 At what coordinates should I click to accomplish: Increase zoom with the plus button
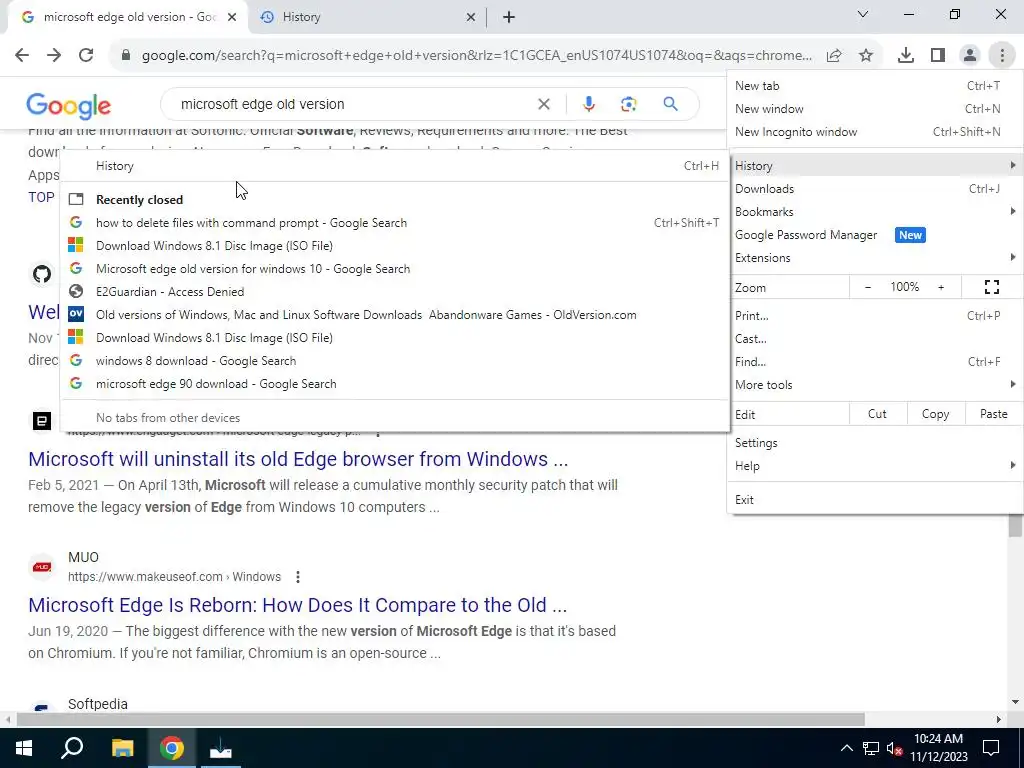click(941, 287)
